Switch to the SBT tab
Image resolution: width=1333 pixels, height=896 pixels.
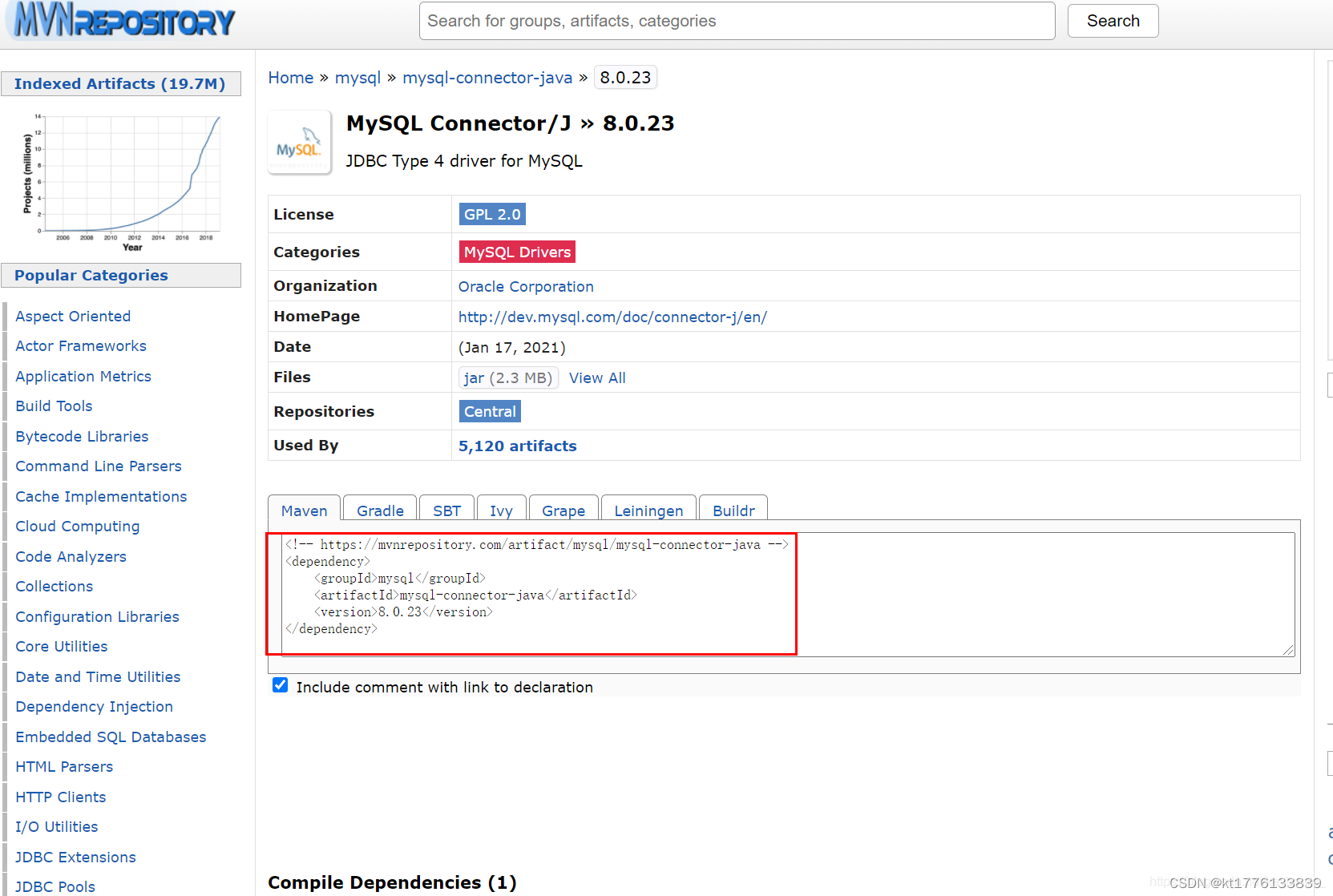446,510
